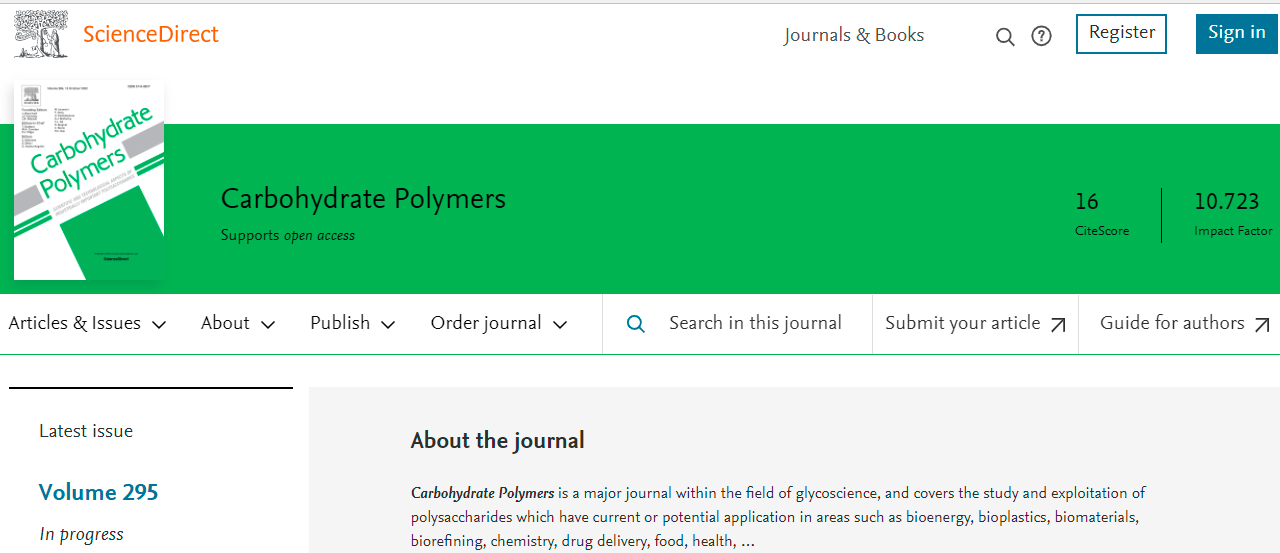Click arrow icon next to Guide for authors
Image resolution: width=1280 pixels, height=553 pixels.
coord(1262,324)
